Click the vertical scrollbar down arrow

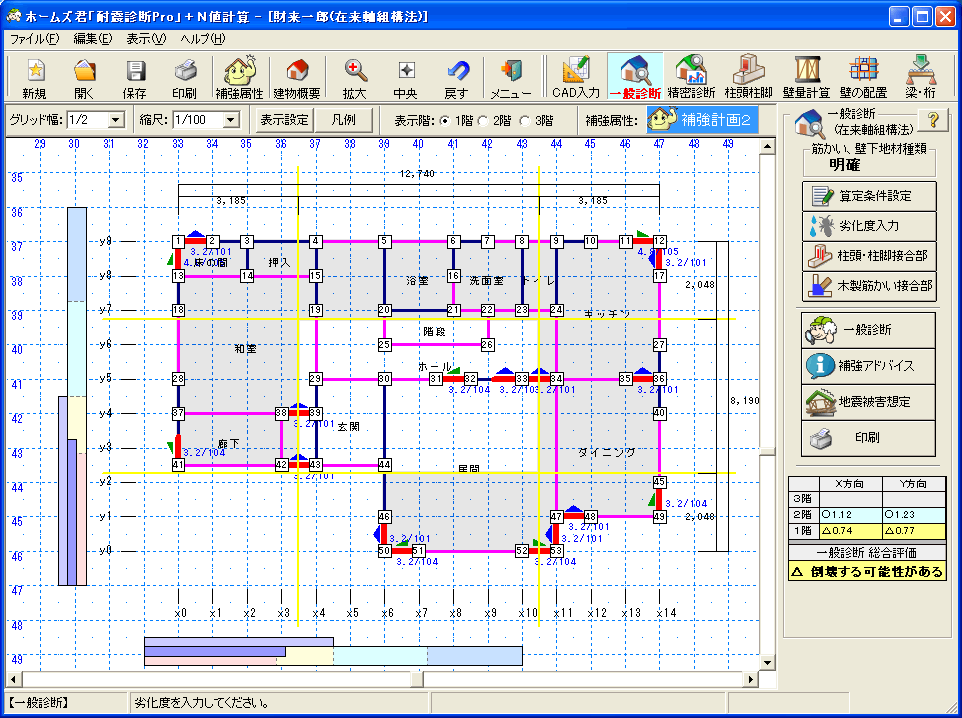tap(767, 659)
